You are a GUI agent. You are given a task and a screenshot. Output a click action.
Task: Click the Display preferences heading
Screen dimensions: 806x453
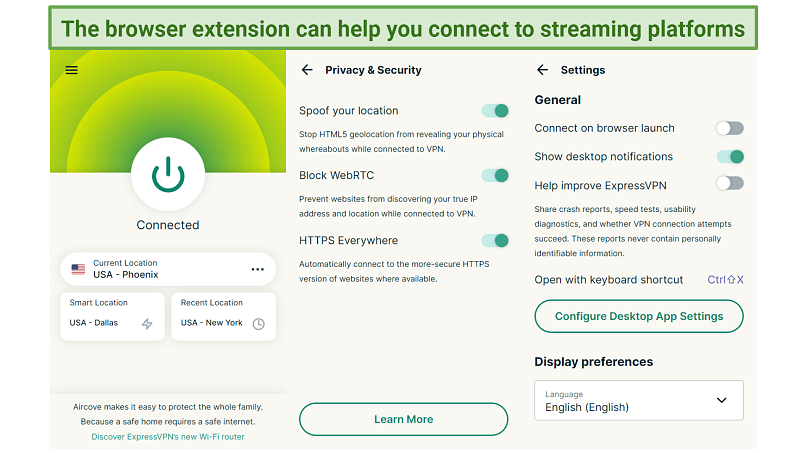(x=594, y=361)
